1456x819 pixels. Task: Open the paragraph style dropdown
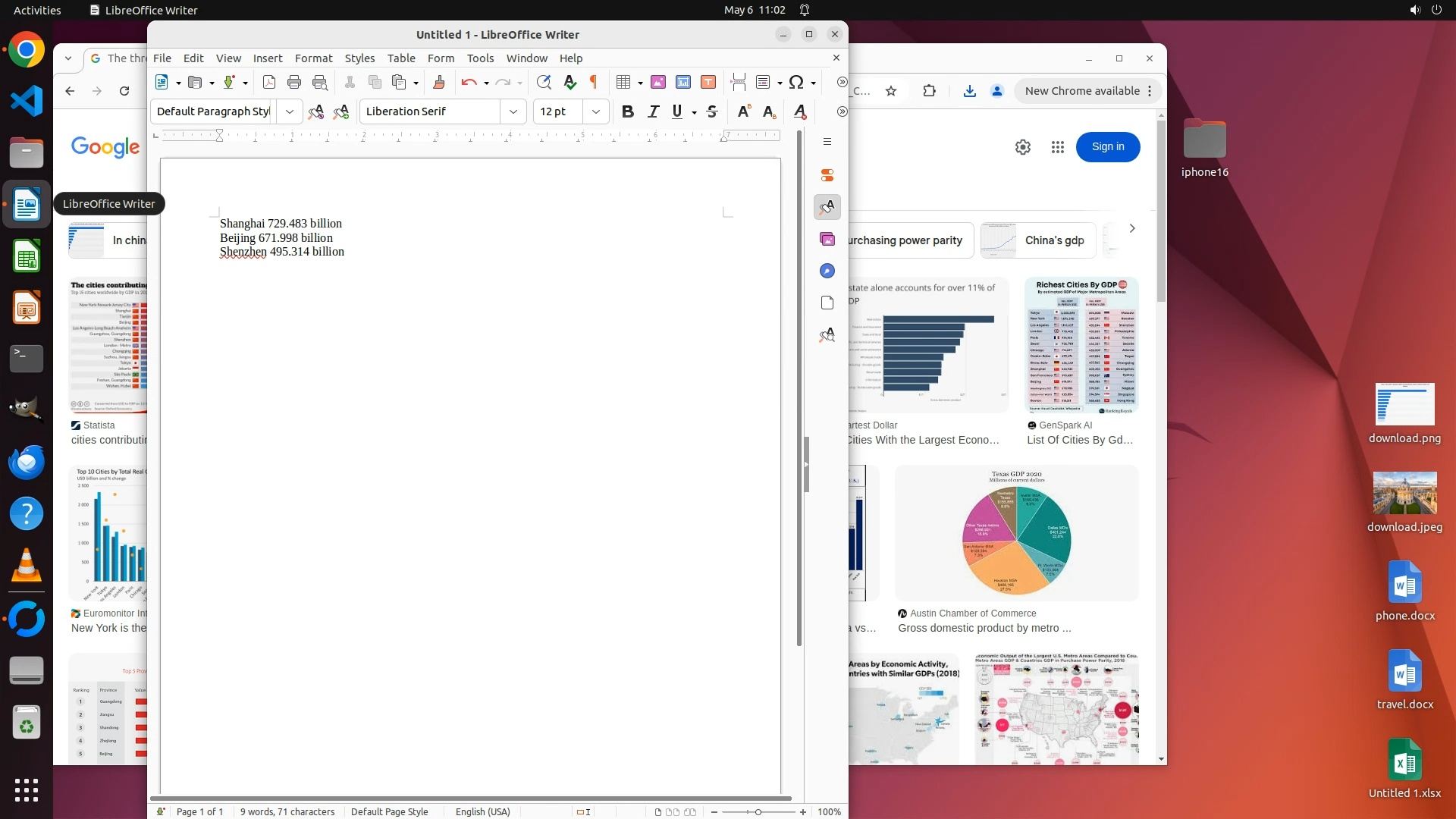[x=289, y=111]
